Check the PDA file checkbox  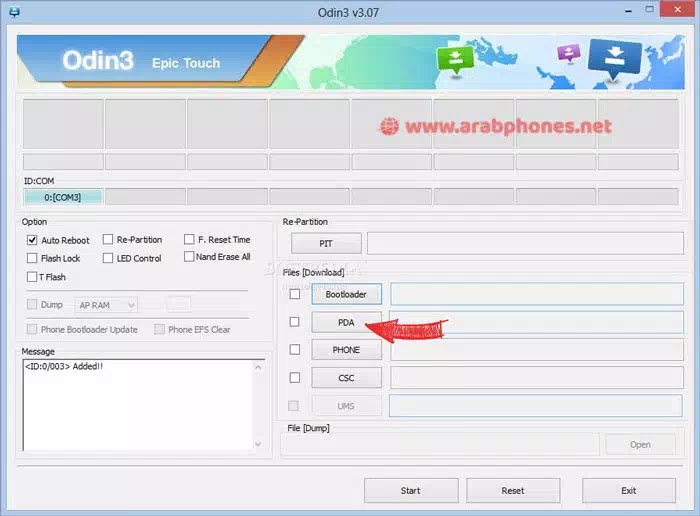tap(295, 322)
